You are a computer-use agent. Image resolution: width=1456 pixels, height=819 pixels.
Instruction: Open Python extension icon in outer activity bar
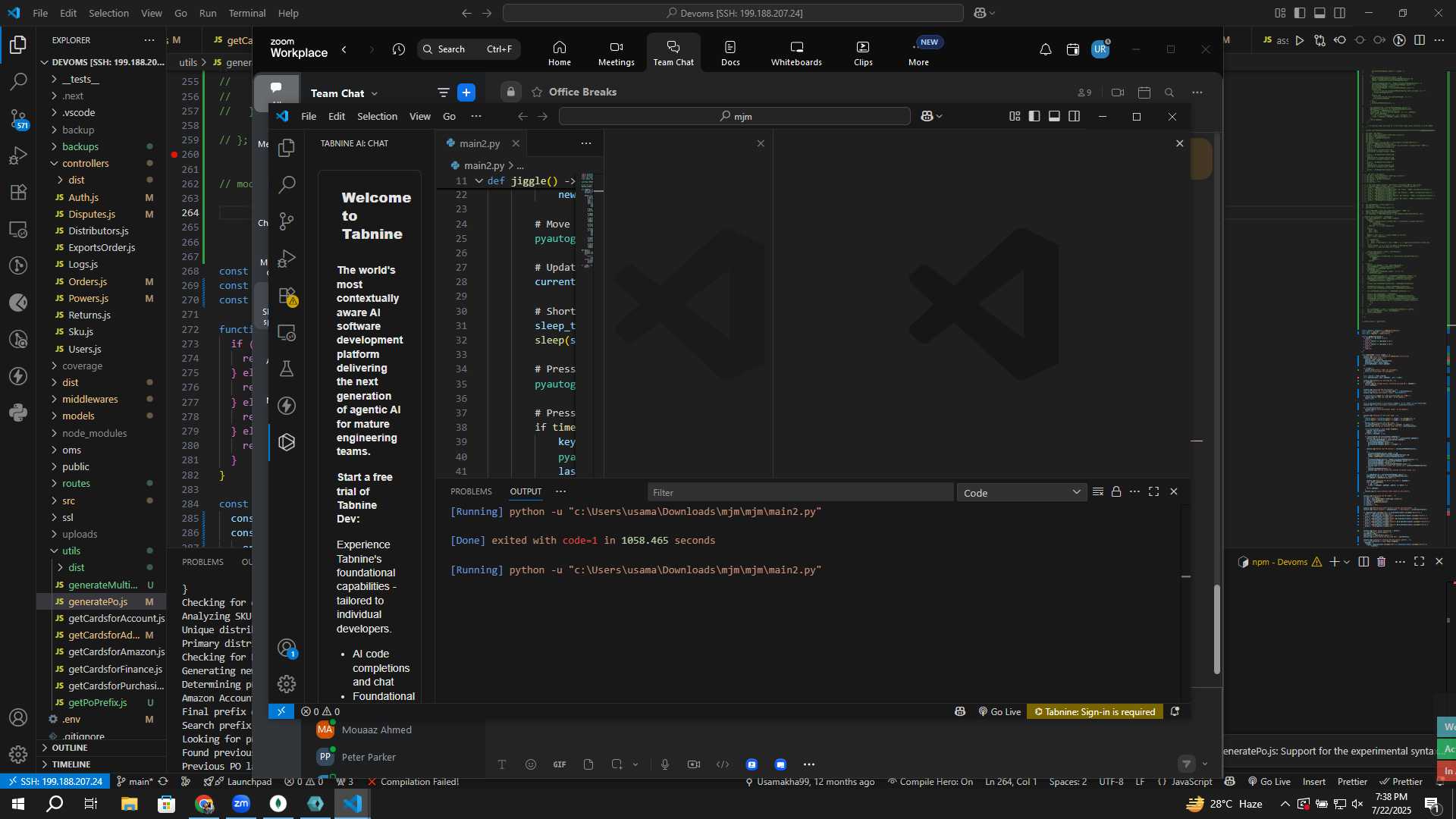(x=18, y=413)
